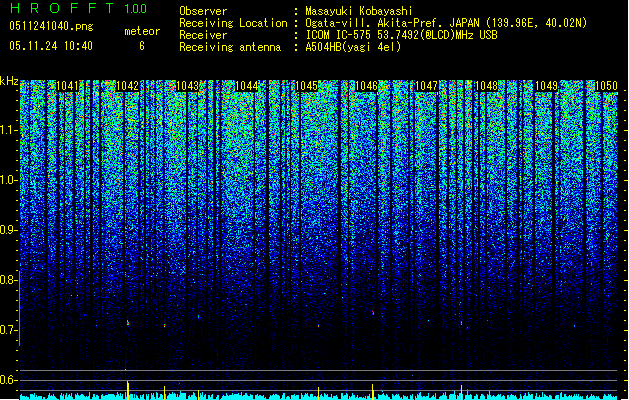Click the Receiving antenna label

[230, 47]
